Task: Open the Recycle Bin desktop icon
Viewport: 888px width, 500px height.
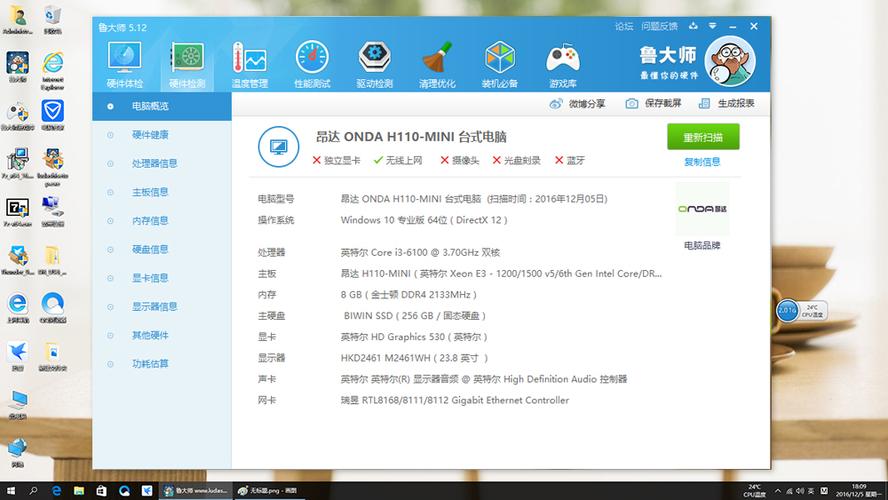Action: tap(53, 19)
